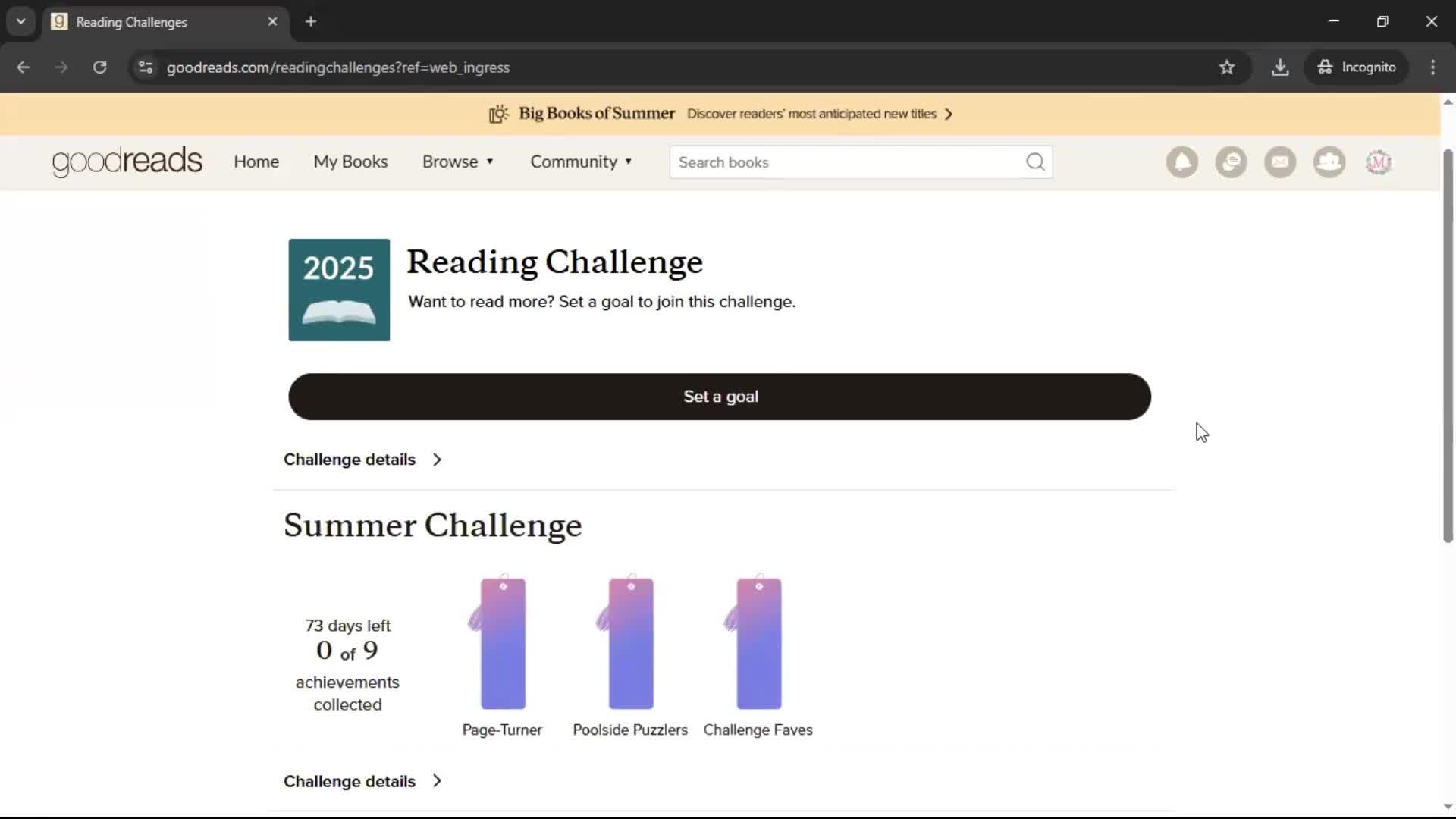The image size is (1456, 819).
Task: Click the 2025 challenge badge image
Action: [339, 290]
